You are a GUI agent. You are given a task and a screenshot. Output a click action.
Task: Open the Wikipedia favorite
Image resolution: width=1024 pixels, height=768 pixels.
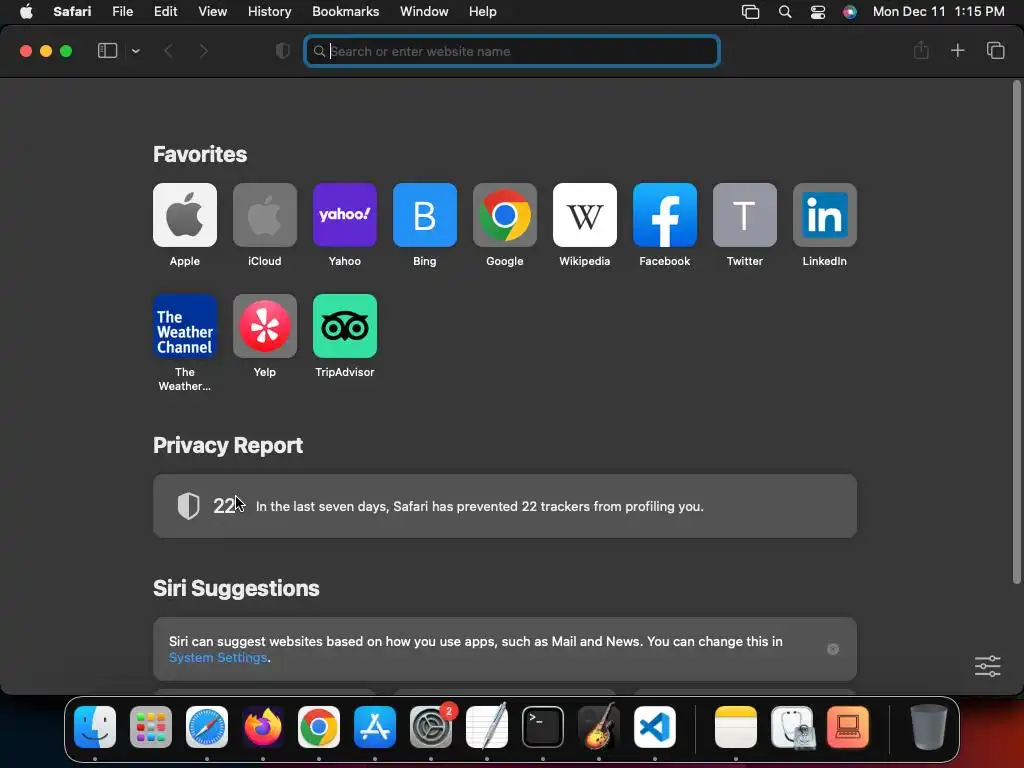tap(584, 215)
